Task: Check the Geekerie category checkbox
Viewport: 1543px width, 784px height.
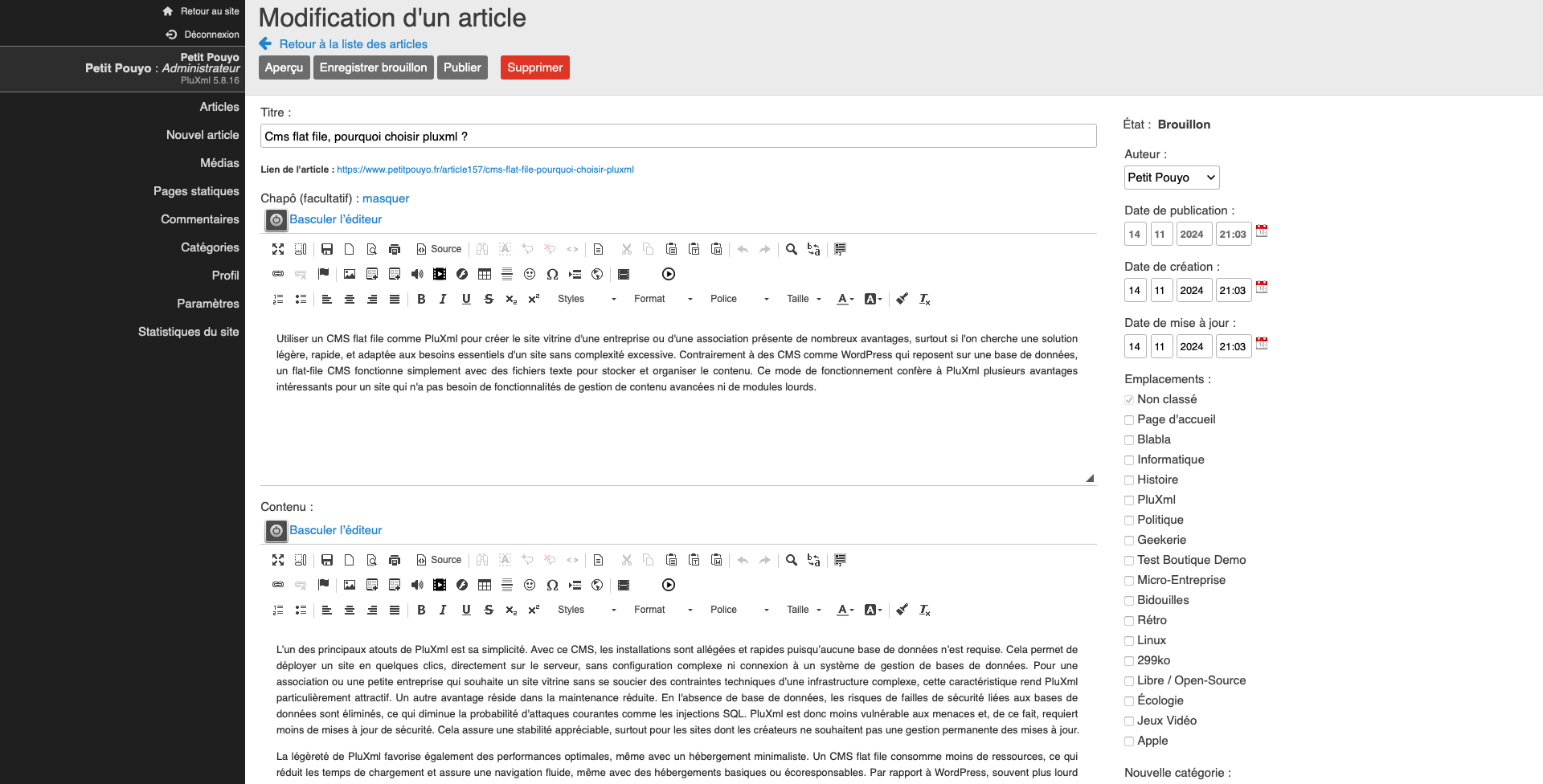Action: pyautogui.click(x=1129, y=541)
